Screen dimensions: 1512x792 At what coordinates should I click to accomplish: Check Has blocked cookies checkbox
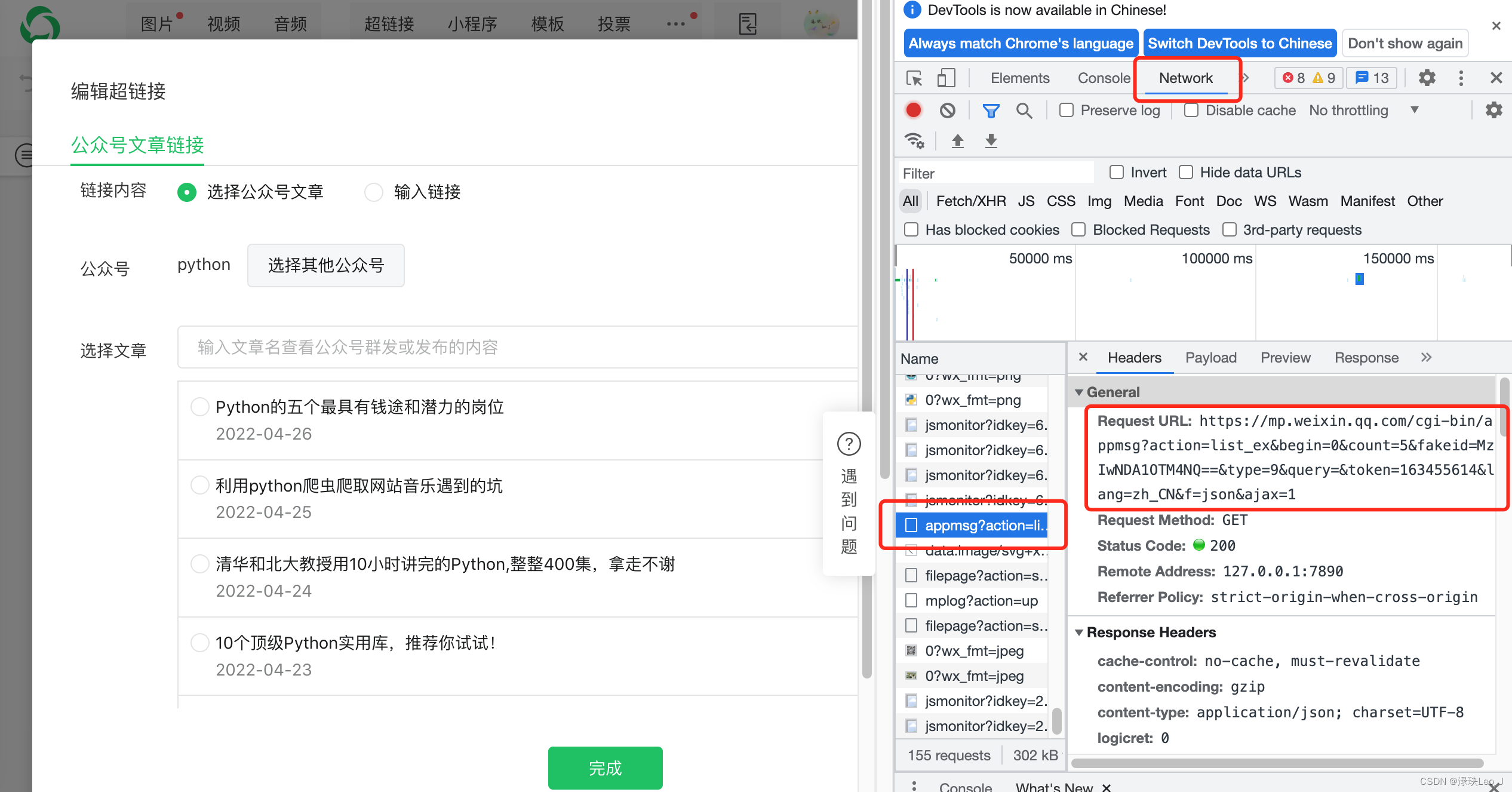(x=911, y=230)
